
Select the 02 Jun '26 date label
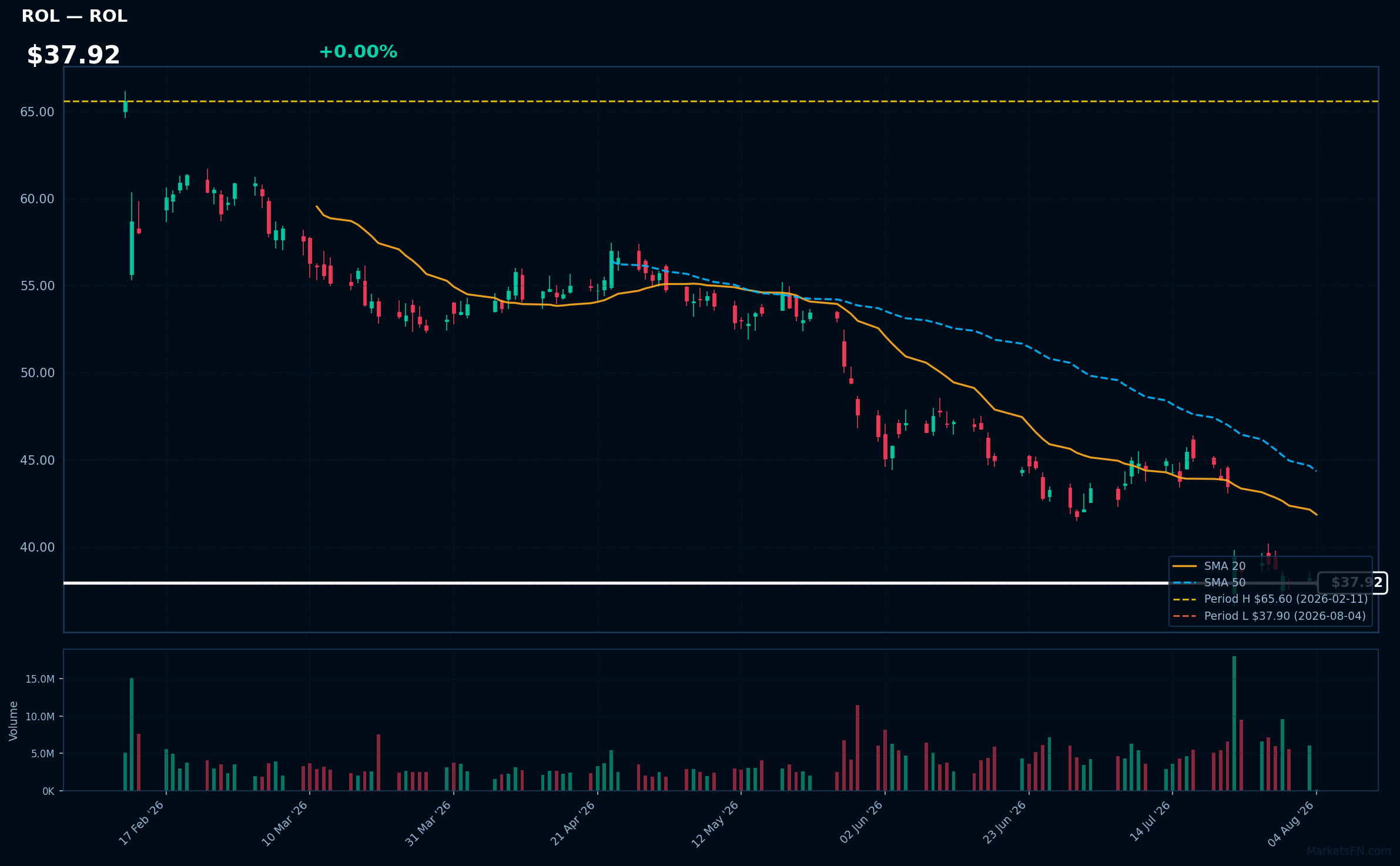tap(861, 823)
